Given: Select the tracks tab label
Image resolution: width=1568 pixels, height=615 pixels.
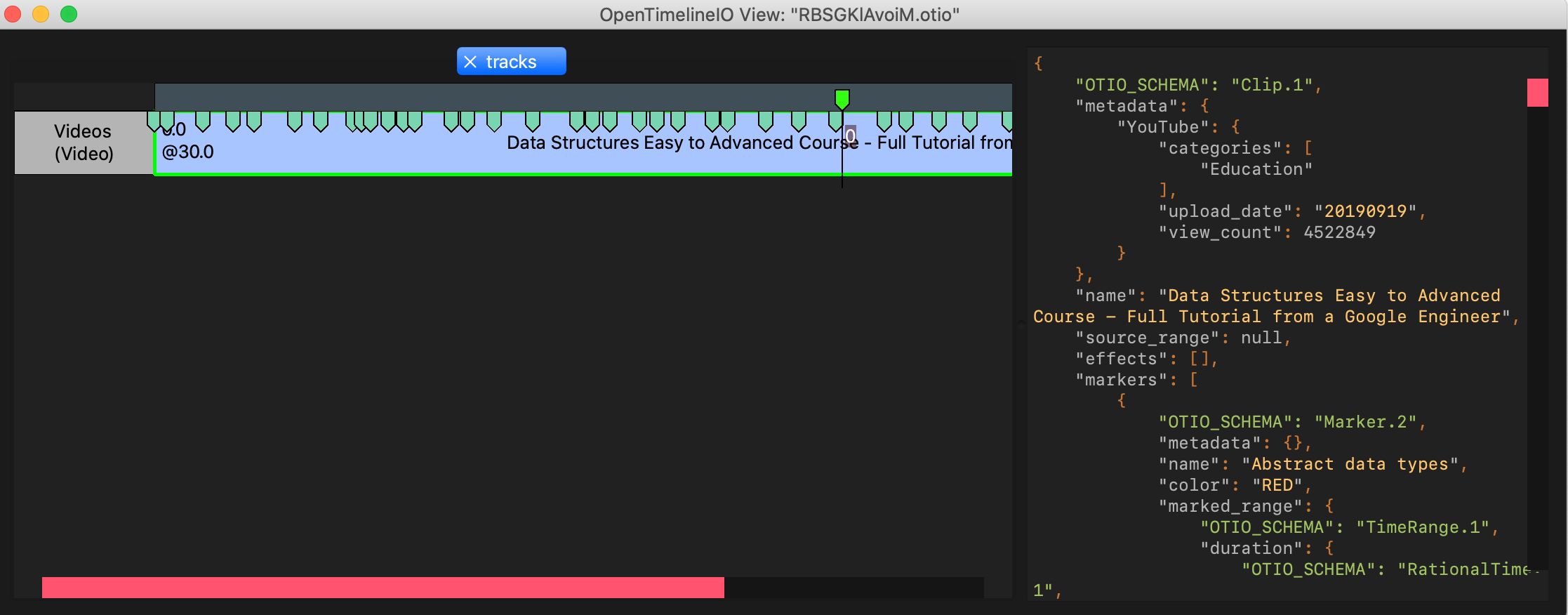Looking at the screenshot, I should point(511,62).
